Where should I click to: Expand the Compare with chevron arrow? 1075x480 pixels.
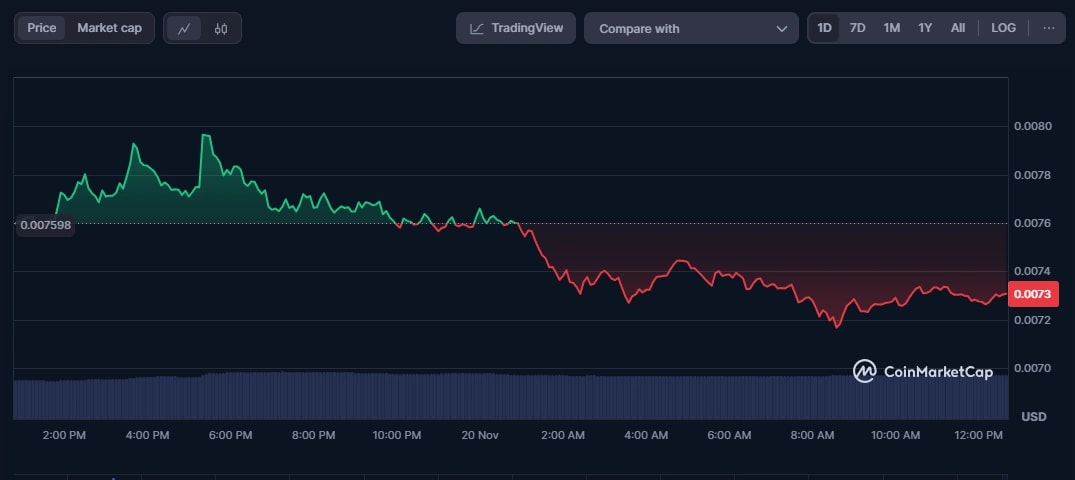click(782, 28)
